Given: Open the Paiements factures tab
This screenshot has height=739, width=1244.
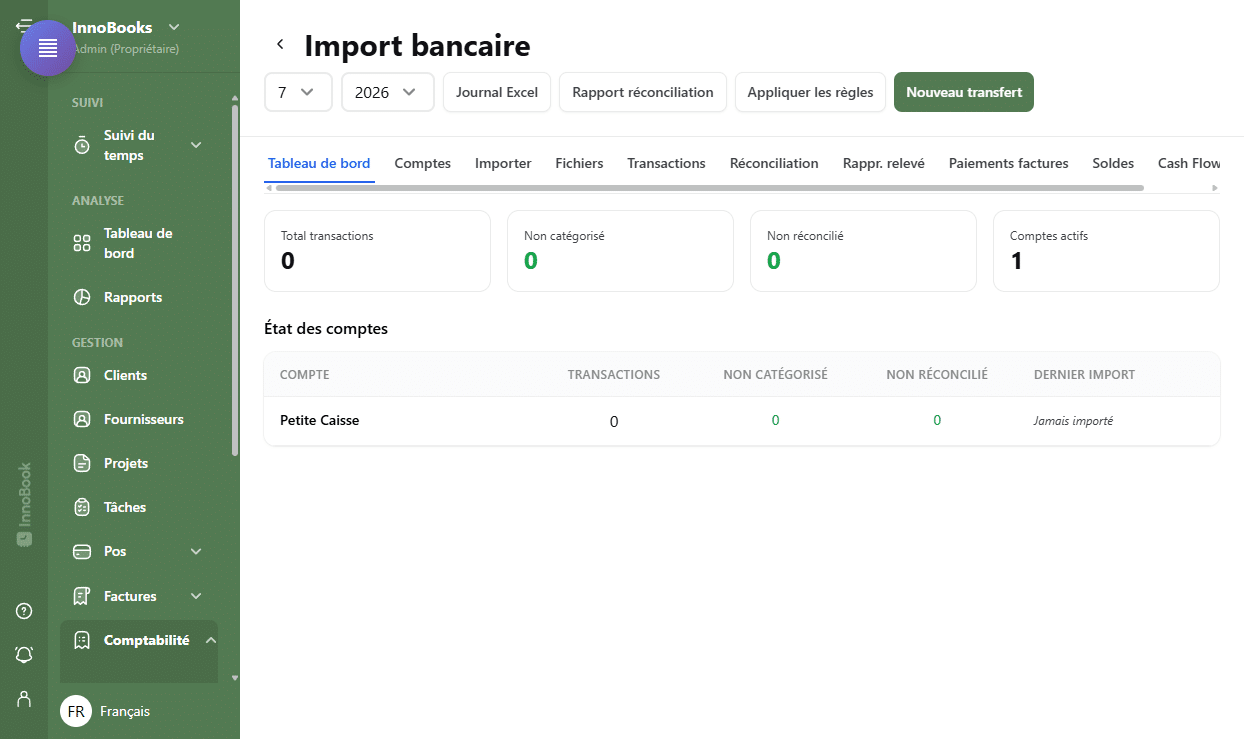Looking at the screenshot, I should point(1008,163).
